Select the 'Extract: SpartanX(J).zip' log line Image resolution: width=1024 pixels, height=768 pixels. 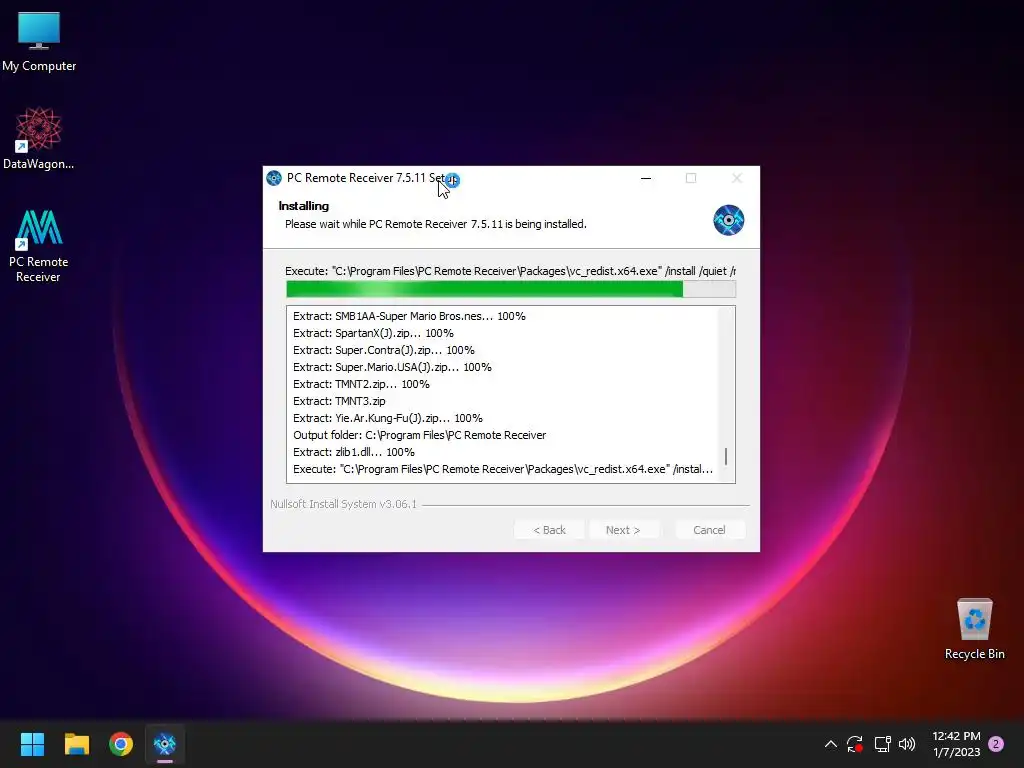pos(374,333)
